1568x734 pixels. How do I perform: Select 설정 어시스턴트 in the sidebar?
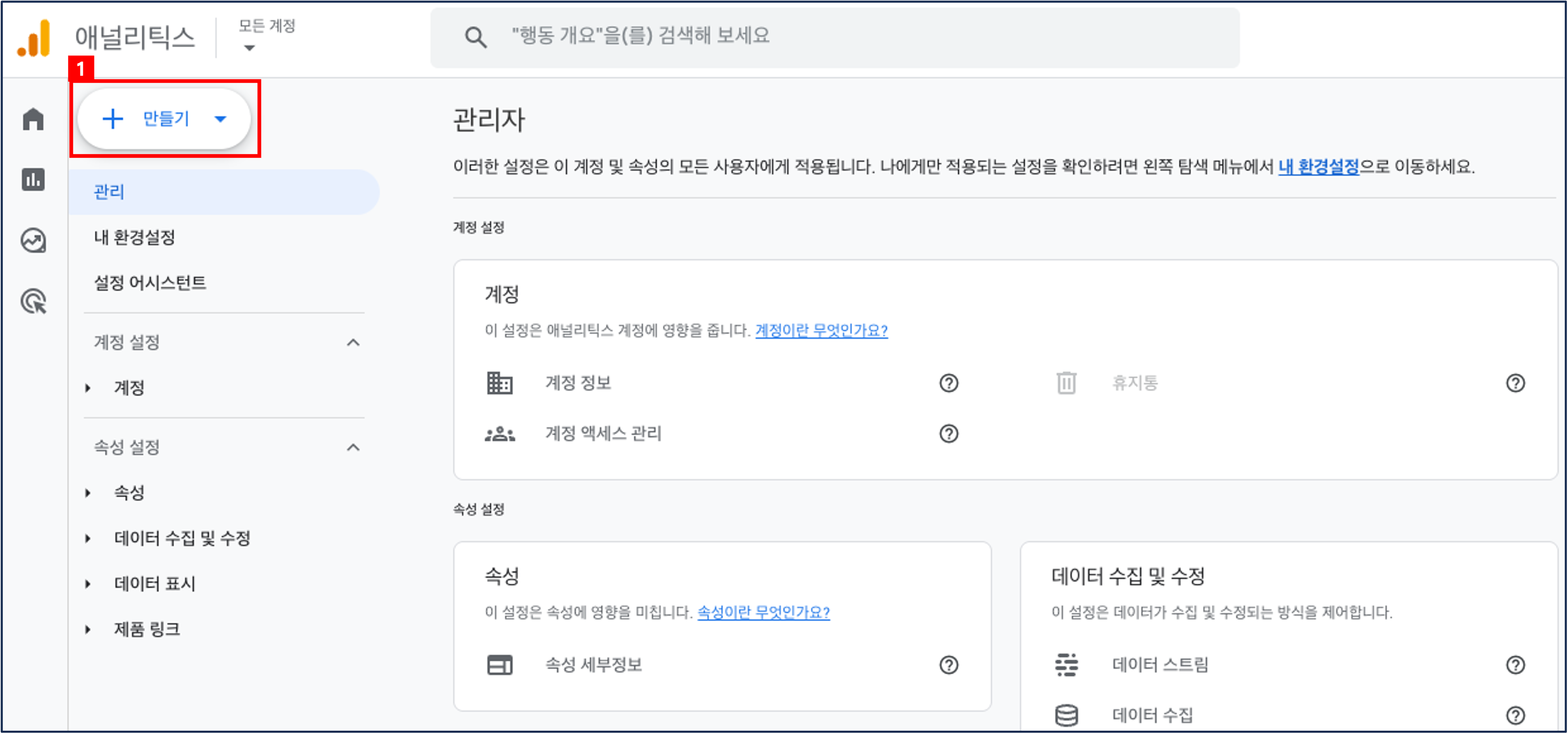[x=150, y=283]
